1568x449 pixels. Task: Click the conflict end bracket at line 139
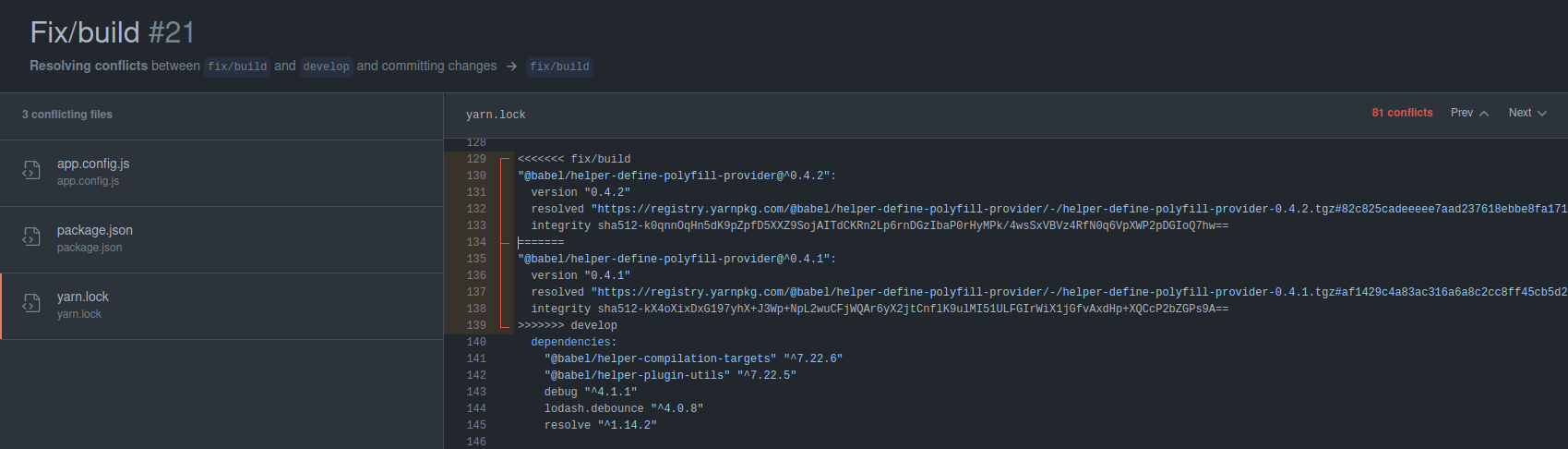point(504,325)
